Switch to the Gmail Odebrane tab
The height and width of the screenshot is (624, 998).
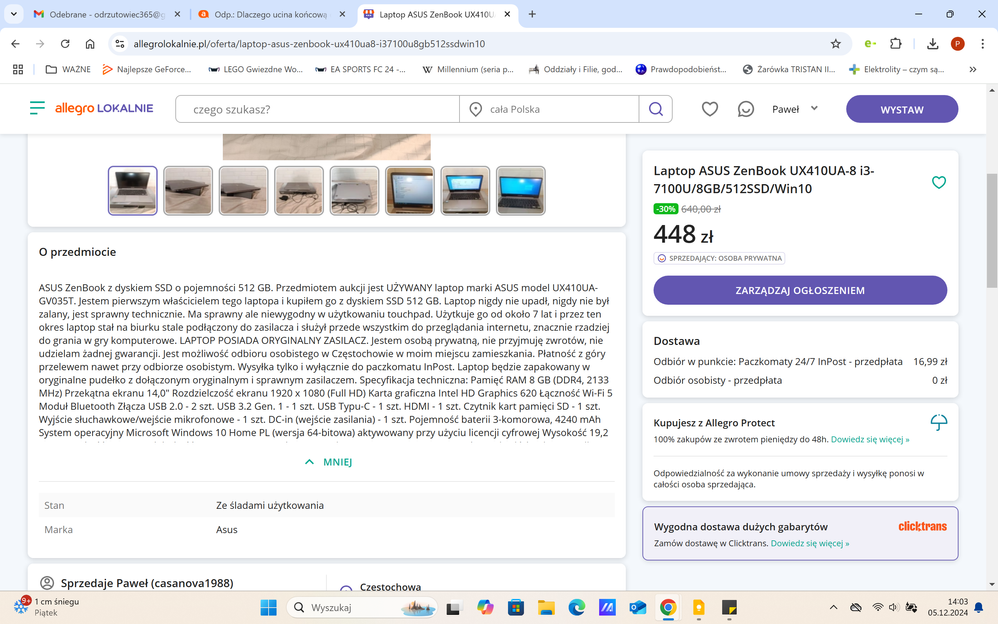(106, 14)
